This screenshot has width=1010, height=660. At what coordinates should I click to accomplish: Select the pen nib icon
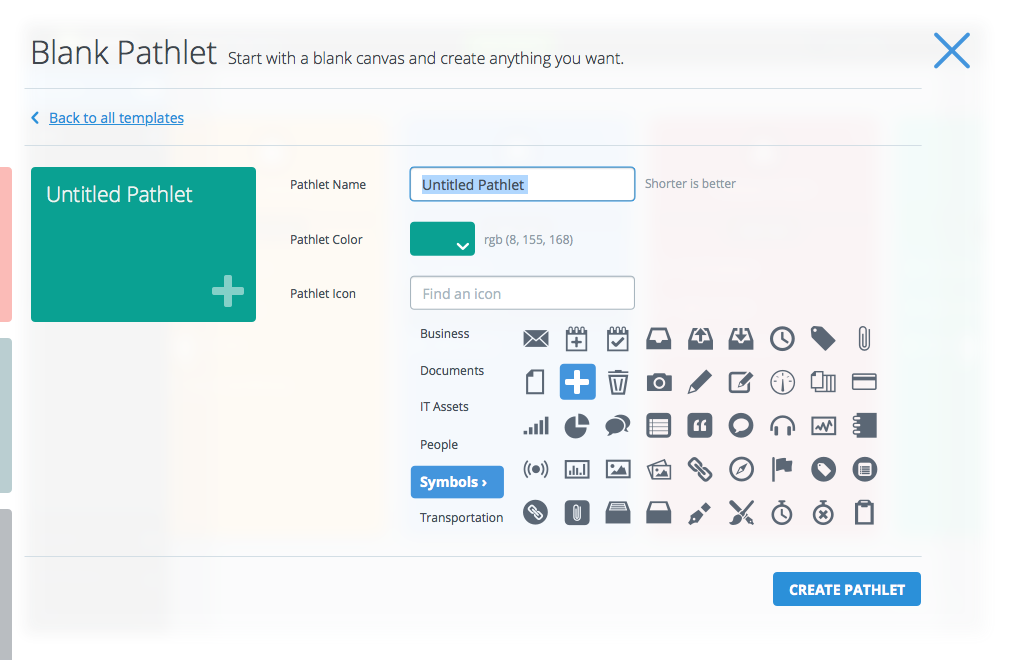click(700, 513)
